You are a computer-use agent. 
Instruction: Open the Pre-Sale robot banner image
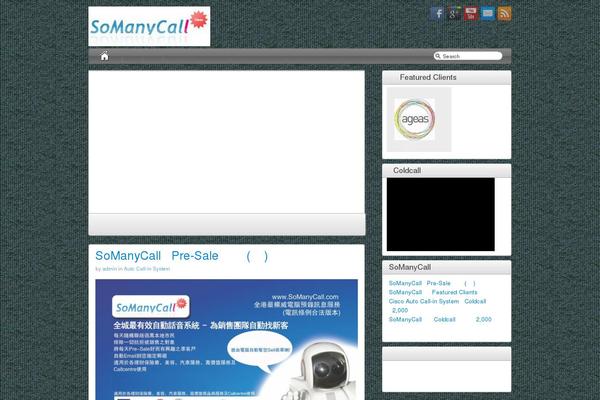[227, 340]
